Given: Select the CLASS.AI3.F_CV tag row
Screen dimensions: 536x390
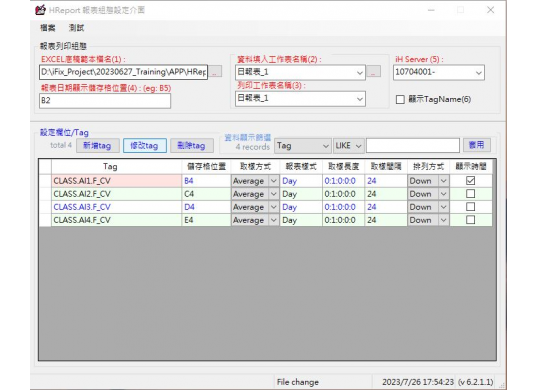Looking at the screenshot, I should 117,207.
